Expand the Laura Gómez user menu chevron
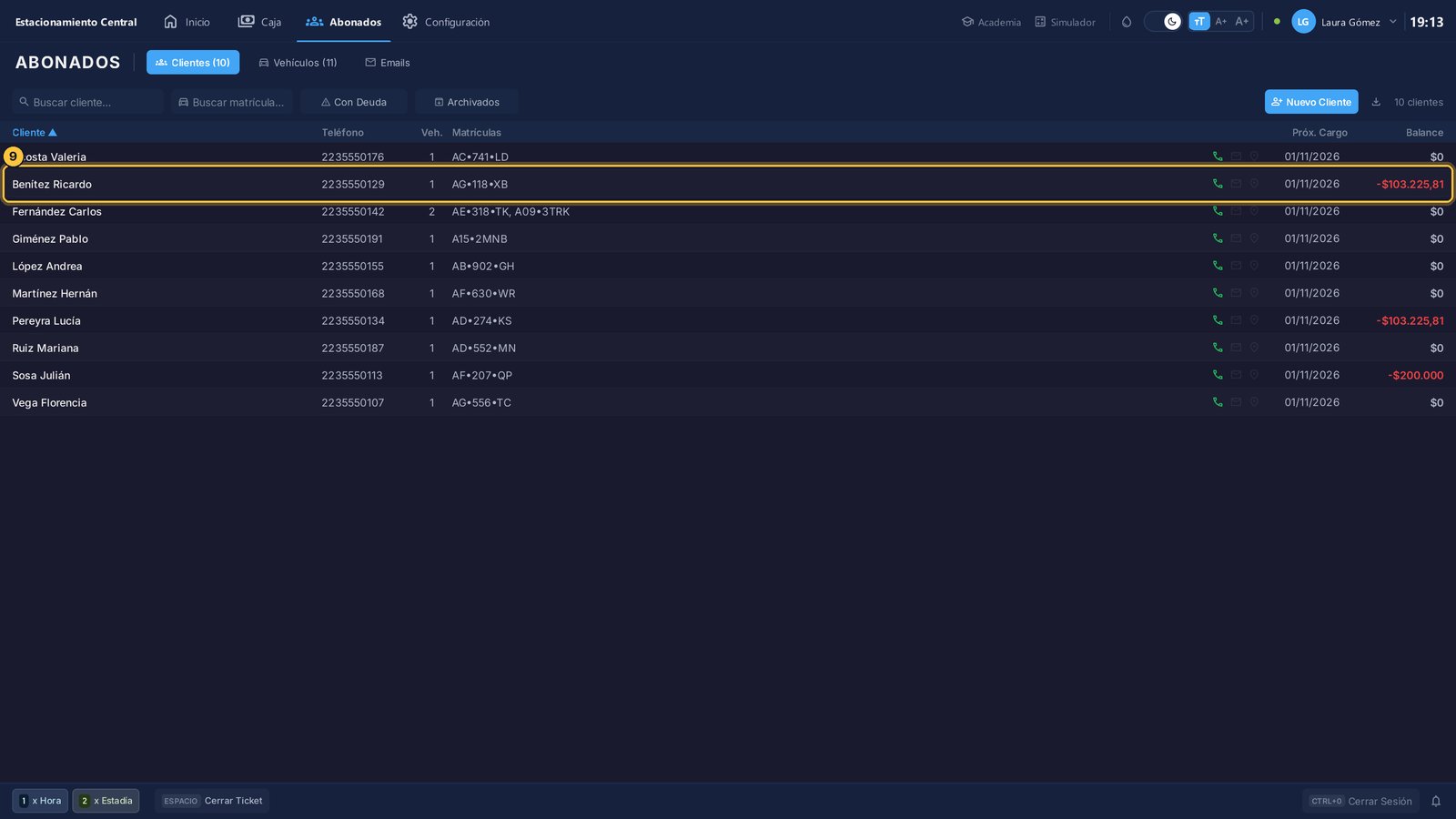1456x819 pixels. (1392, 22)
